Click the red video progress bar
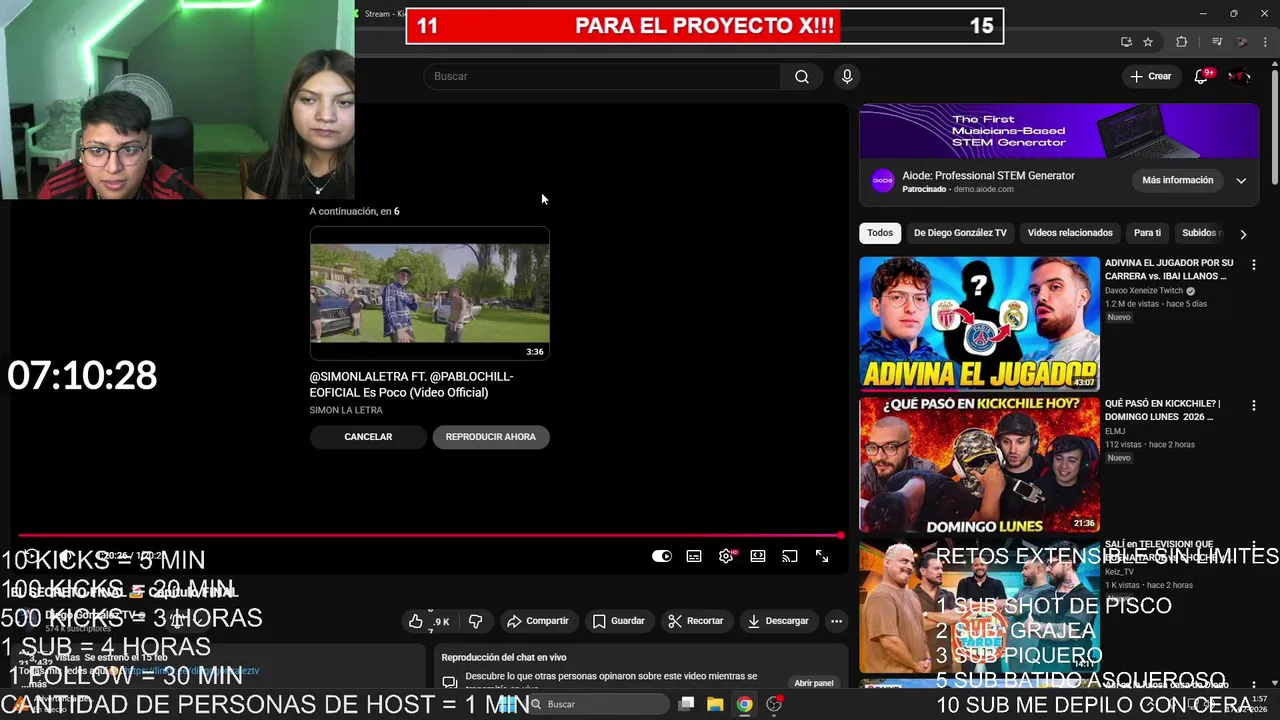The width and height of the screenshot is (1280, 720). pos(430,536)
